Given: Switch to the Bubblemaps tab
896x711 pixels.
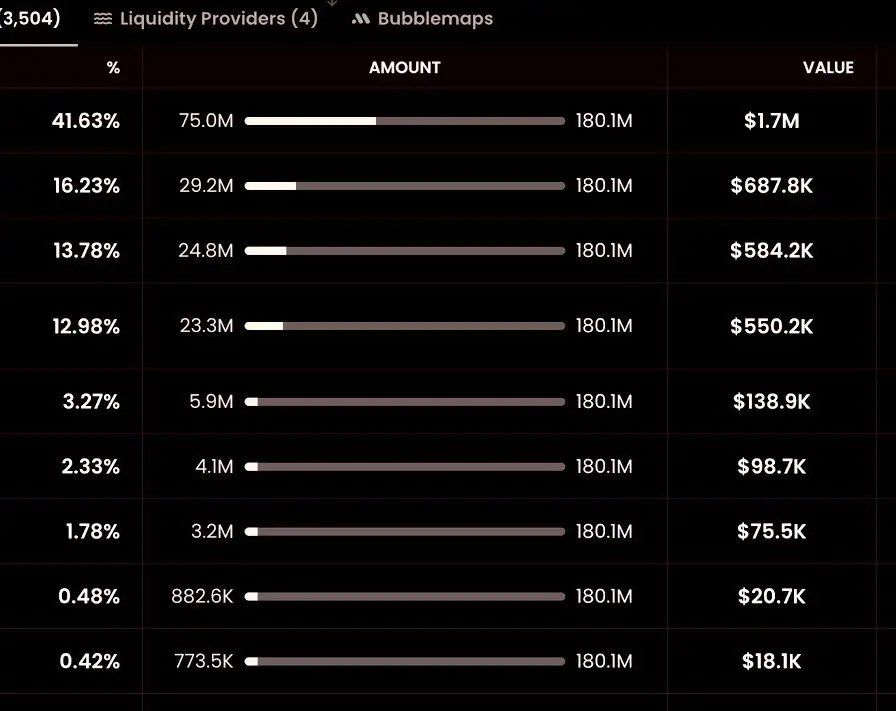Looking at the screenshot, I should click(422, 19).
